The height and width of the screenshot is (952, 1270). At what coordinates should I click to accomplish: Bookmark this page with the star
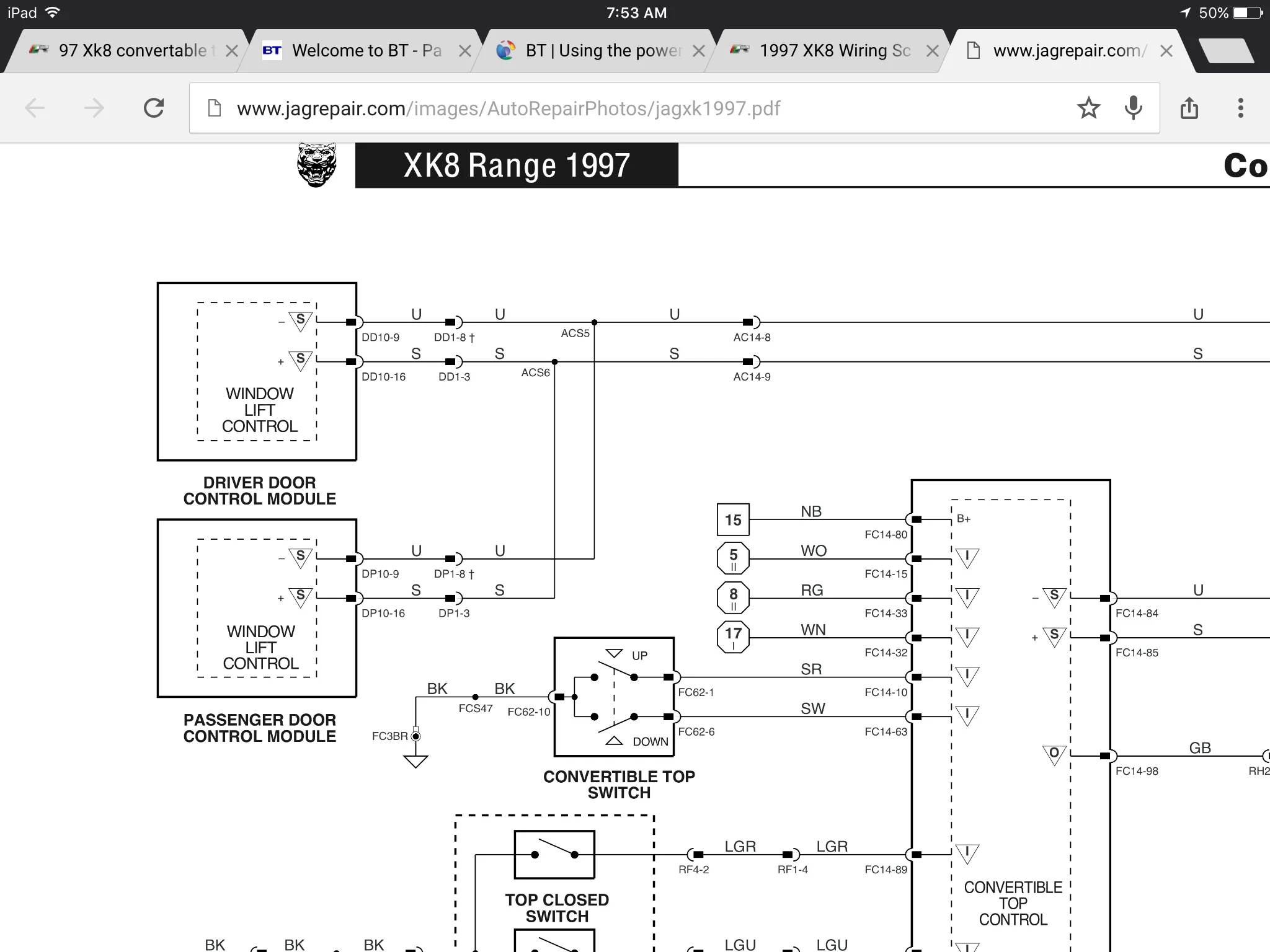coord(1088,108)
